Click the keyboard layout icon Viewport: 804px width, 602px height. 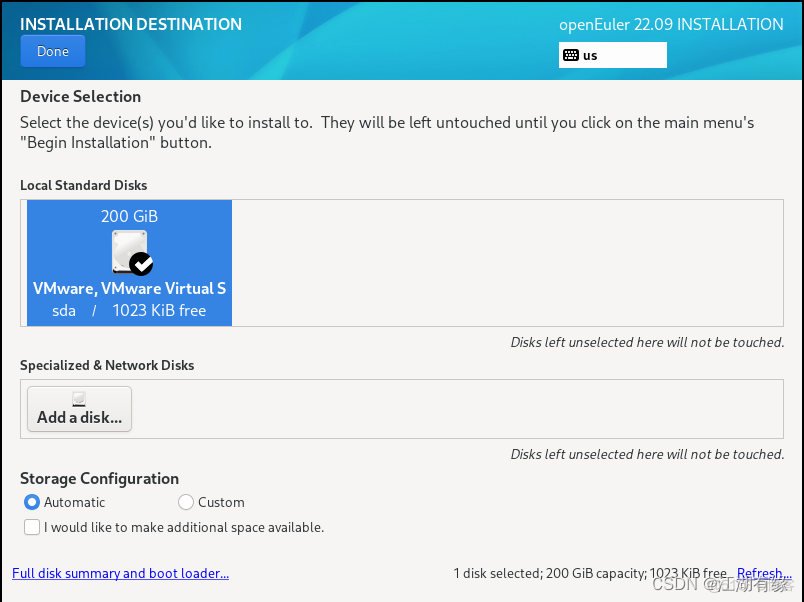[571, 55]
